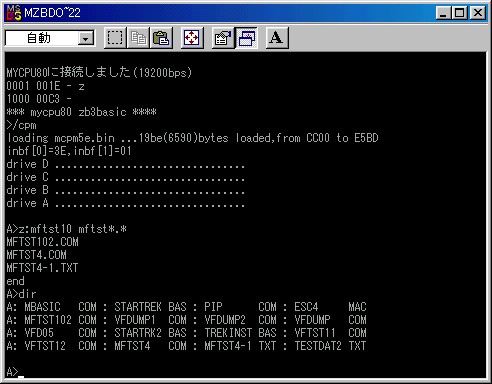Click the 自動 font size combo box

[x=50, y=38]
